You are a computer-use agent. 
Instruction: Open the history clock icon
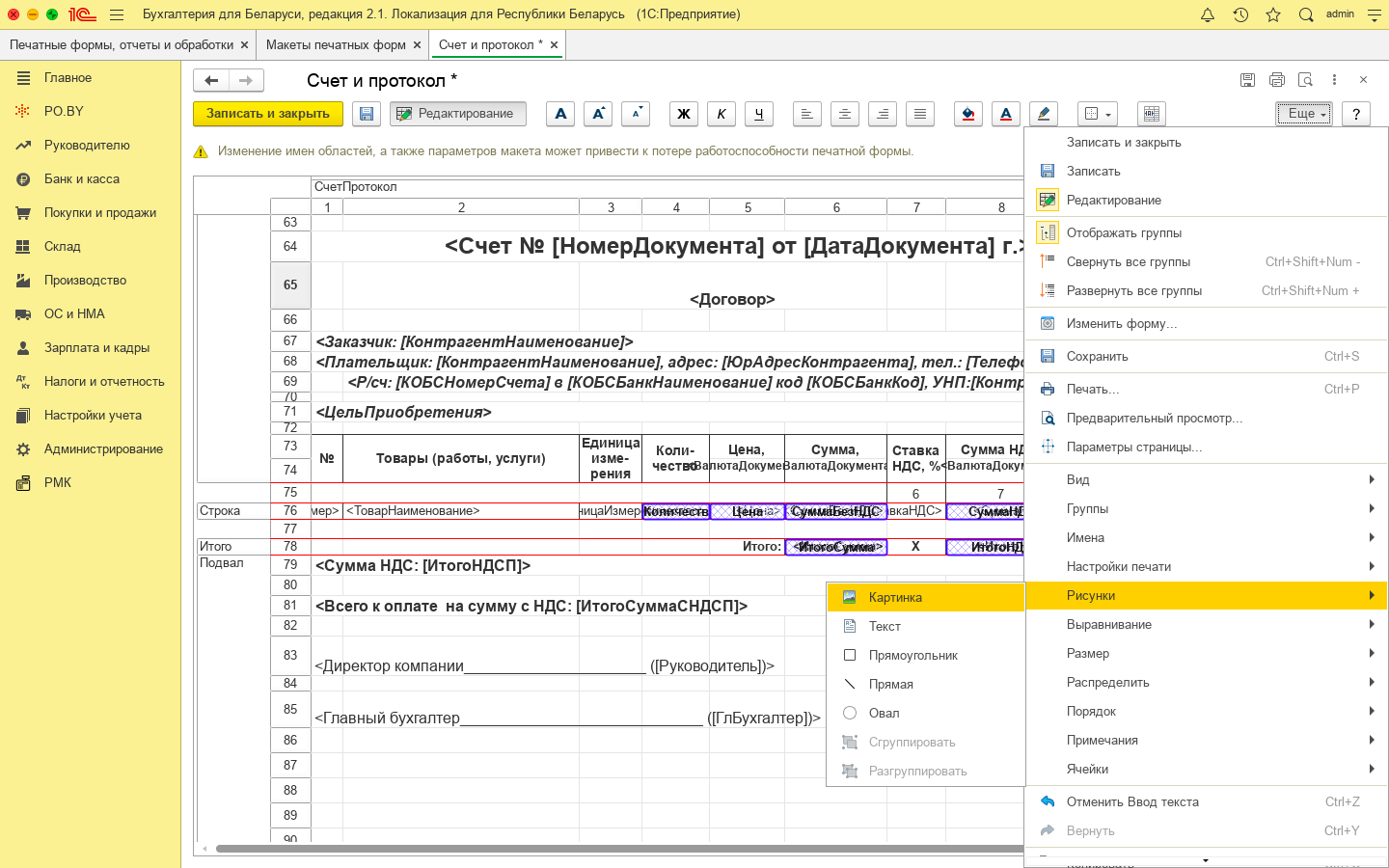1240,14
